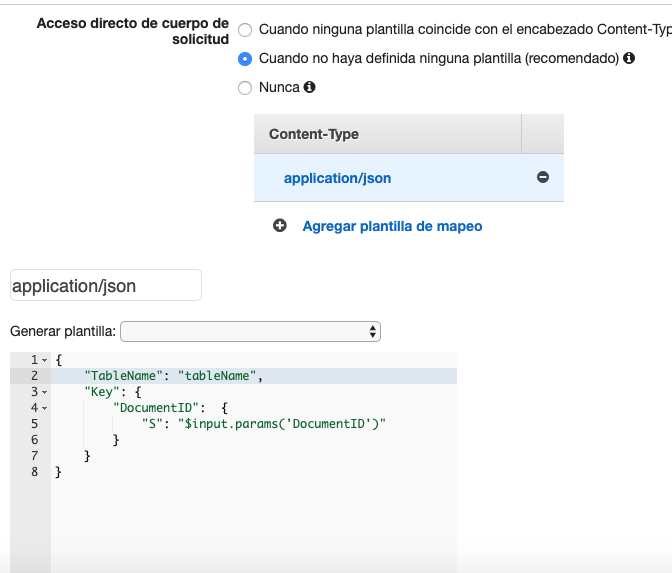The image size is (672, 573).
Task: Collapse code fold at line 1
Action: click(x=45, y=360)
